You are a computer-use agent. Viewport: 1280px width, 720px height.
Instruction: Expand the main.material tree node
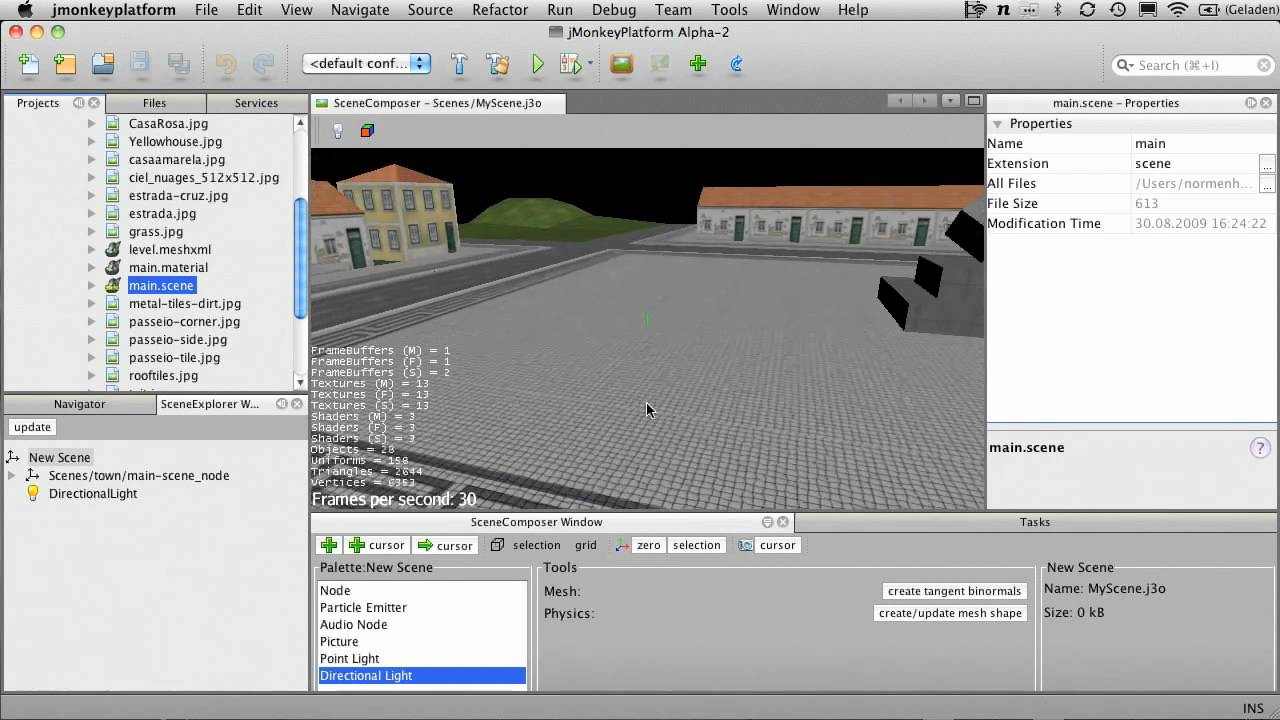click(x=91, y=268)
